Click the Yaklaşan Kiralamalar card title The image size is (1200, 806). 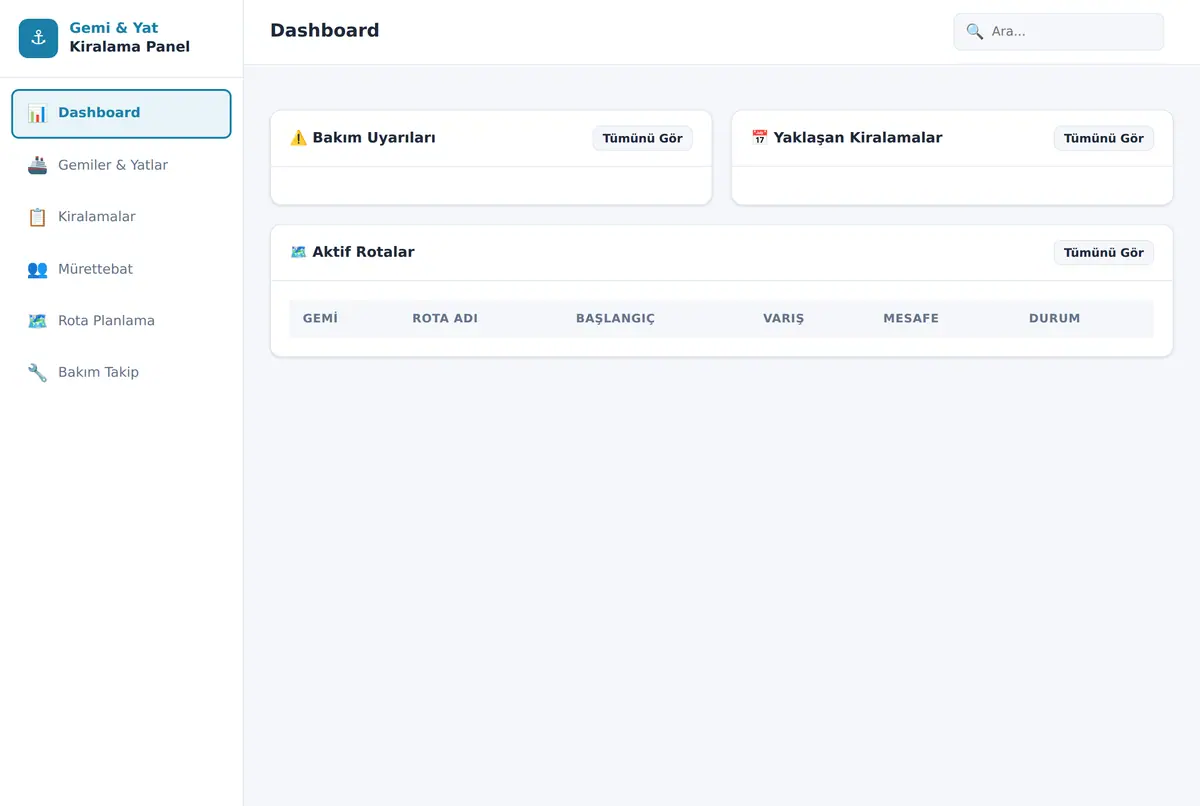[858, 138]
